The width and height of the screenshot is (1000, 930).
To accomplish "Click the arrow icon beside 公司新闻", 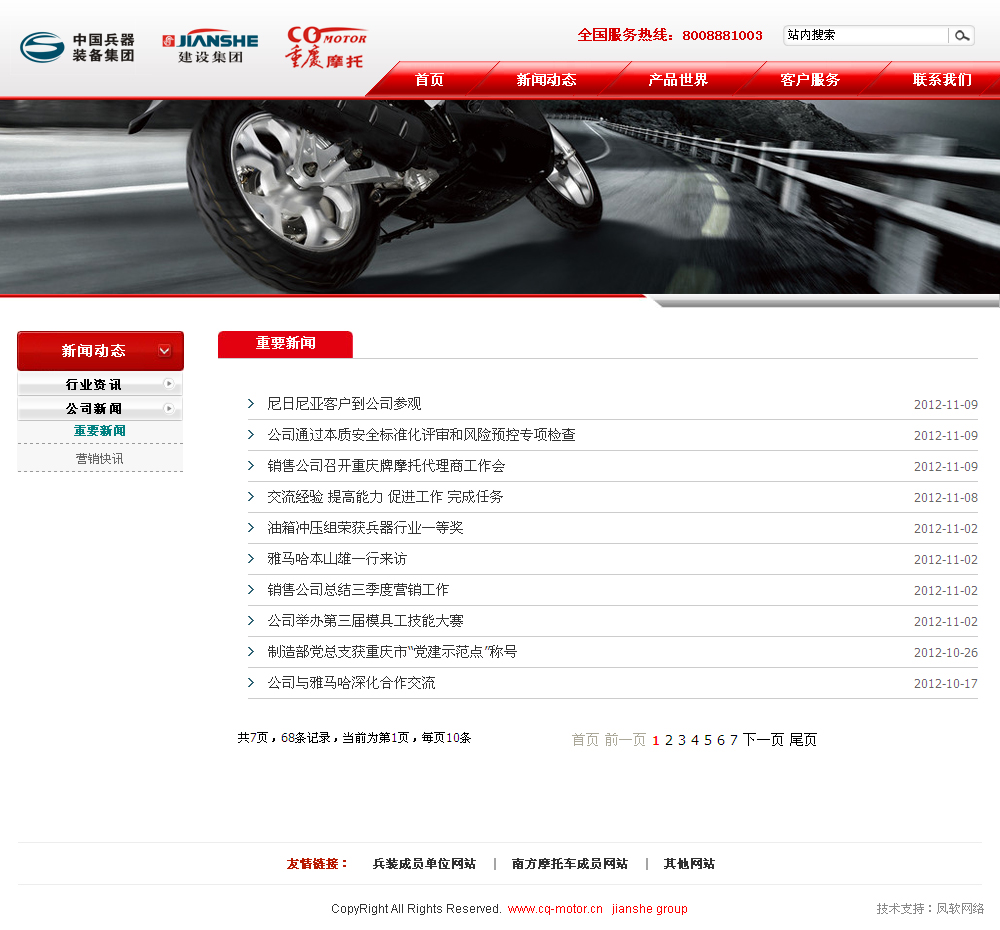I will pos(169,408).
